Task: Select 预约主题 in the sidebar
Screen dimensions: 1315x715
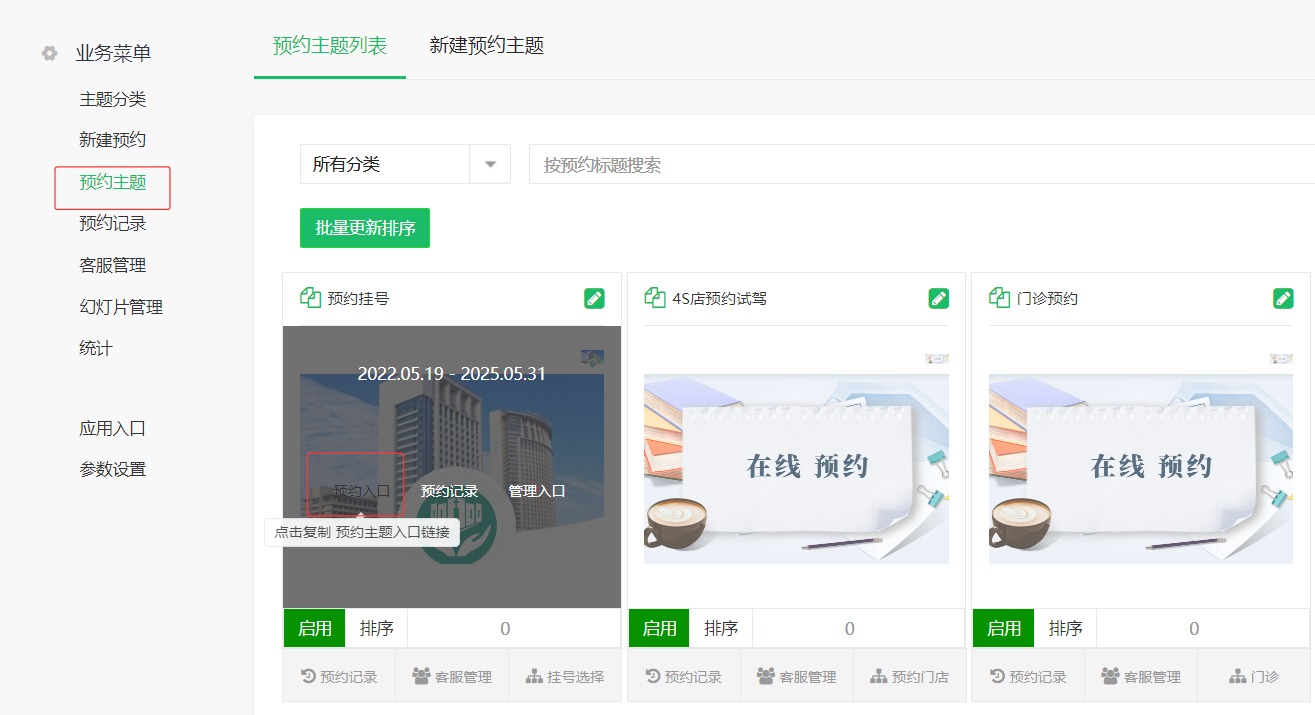Action: click(113, 182)
